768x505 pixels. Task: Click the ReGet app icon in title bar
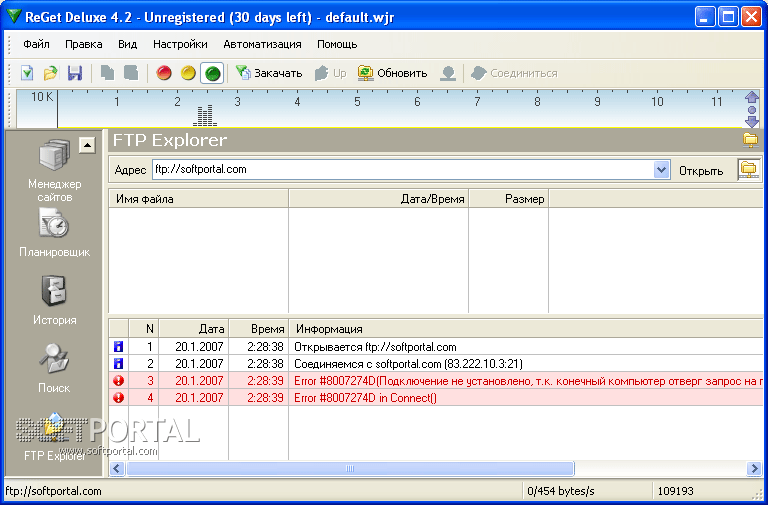[x=14, y=17]
